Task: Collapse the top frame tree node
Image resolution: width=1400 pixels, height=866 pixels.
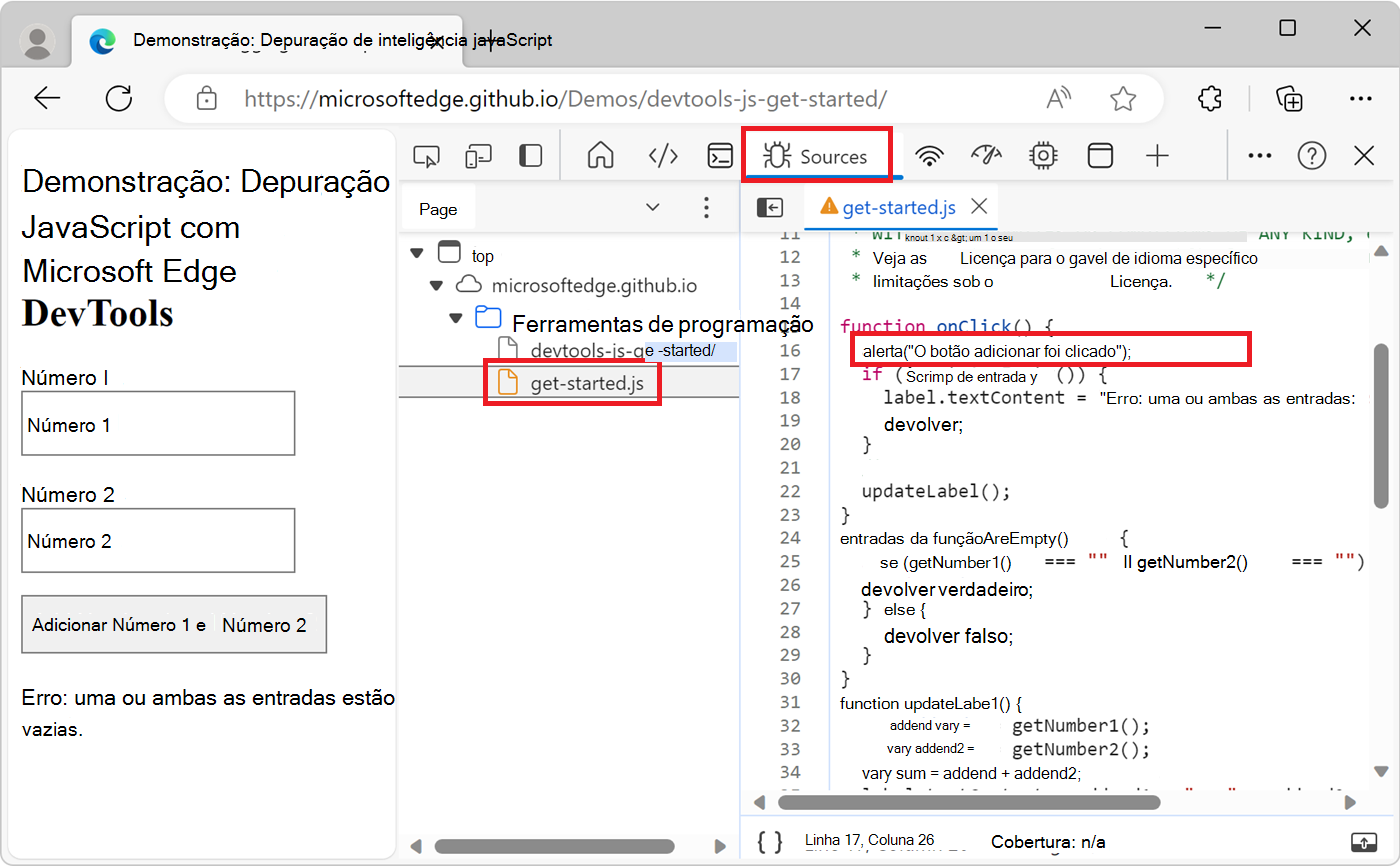Action: click(x=417, y=253)
